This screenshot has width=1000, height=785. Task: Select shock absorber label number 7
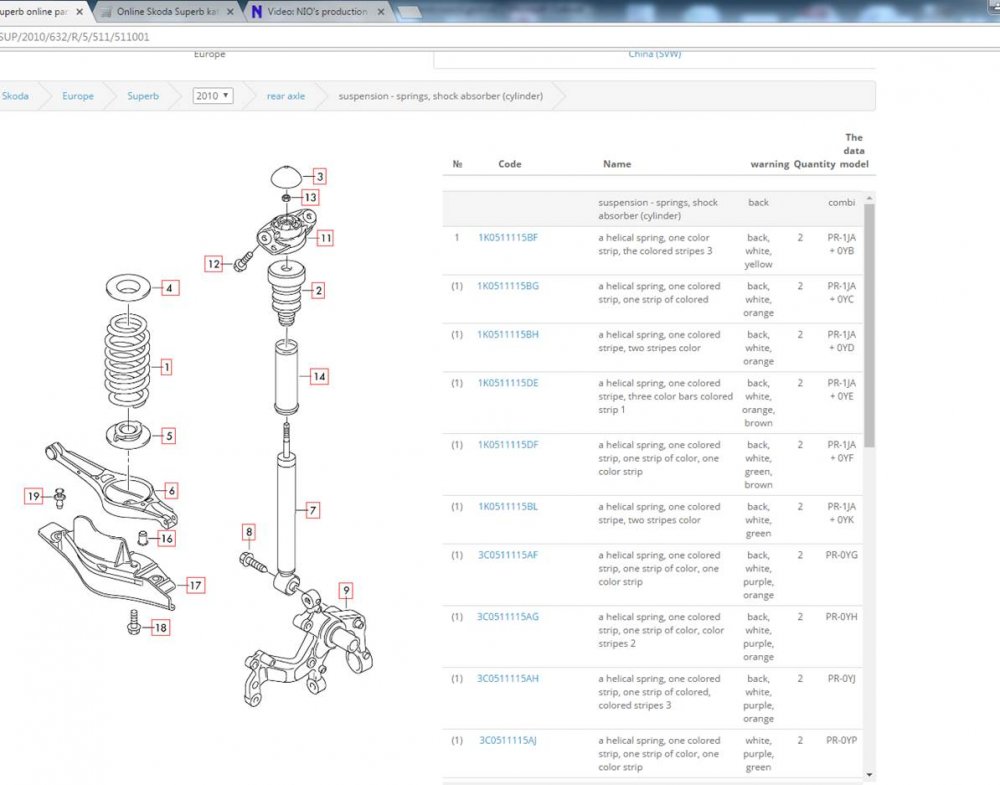point(312,510)
